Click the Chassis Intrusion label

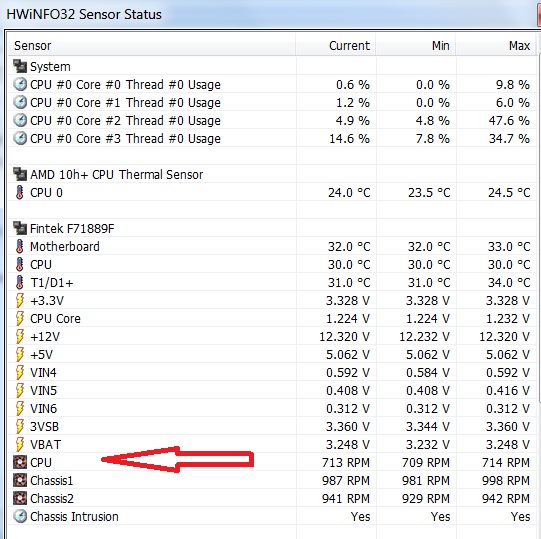74,517
